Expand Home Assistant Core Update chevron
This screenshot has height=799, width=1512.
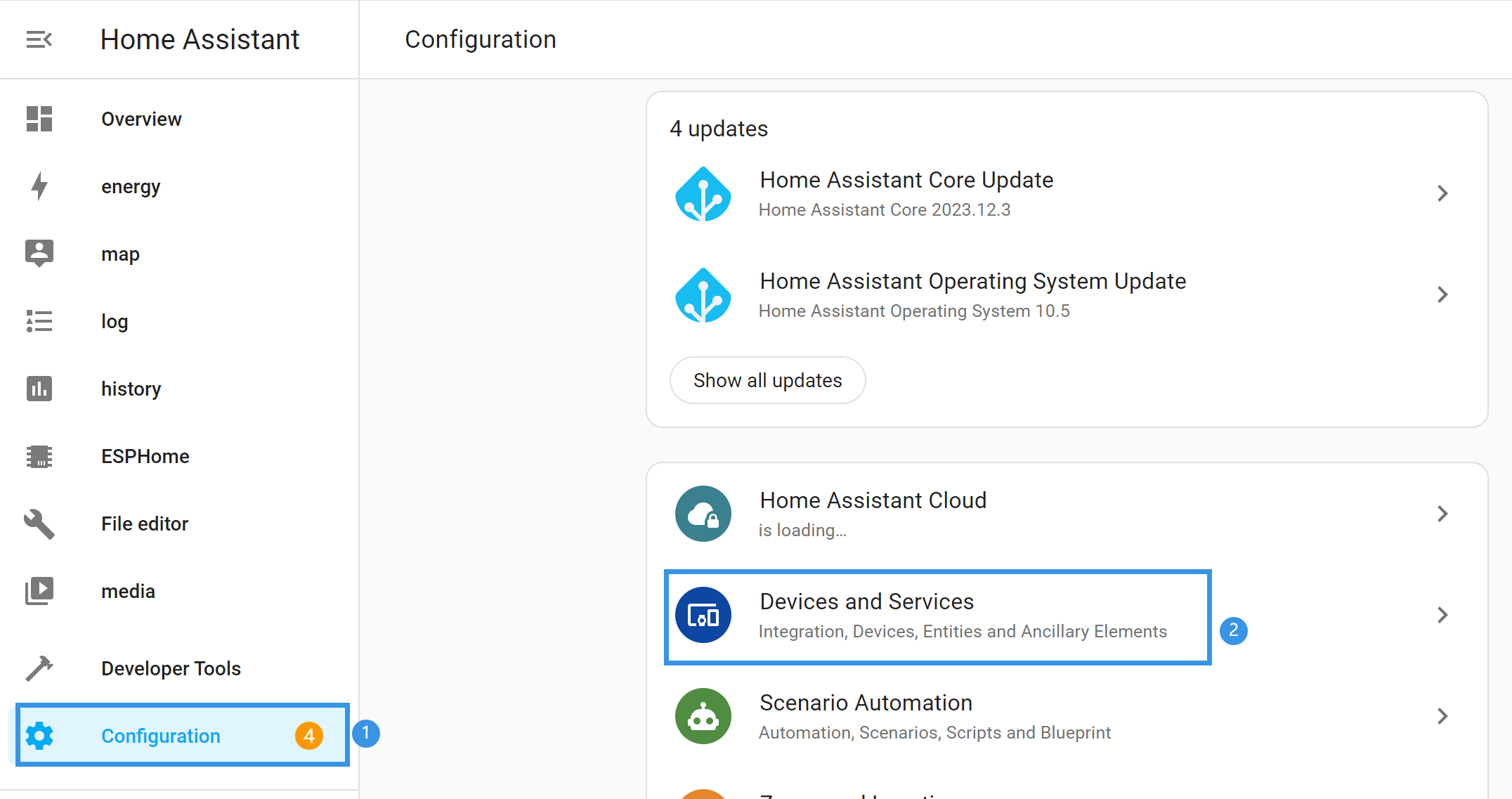1442,193
